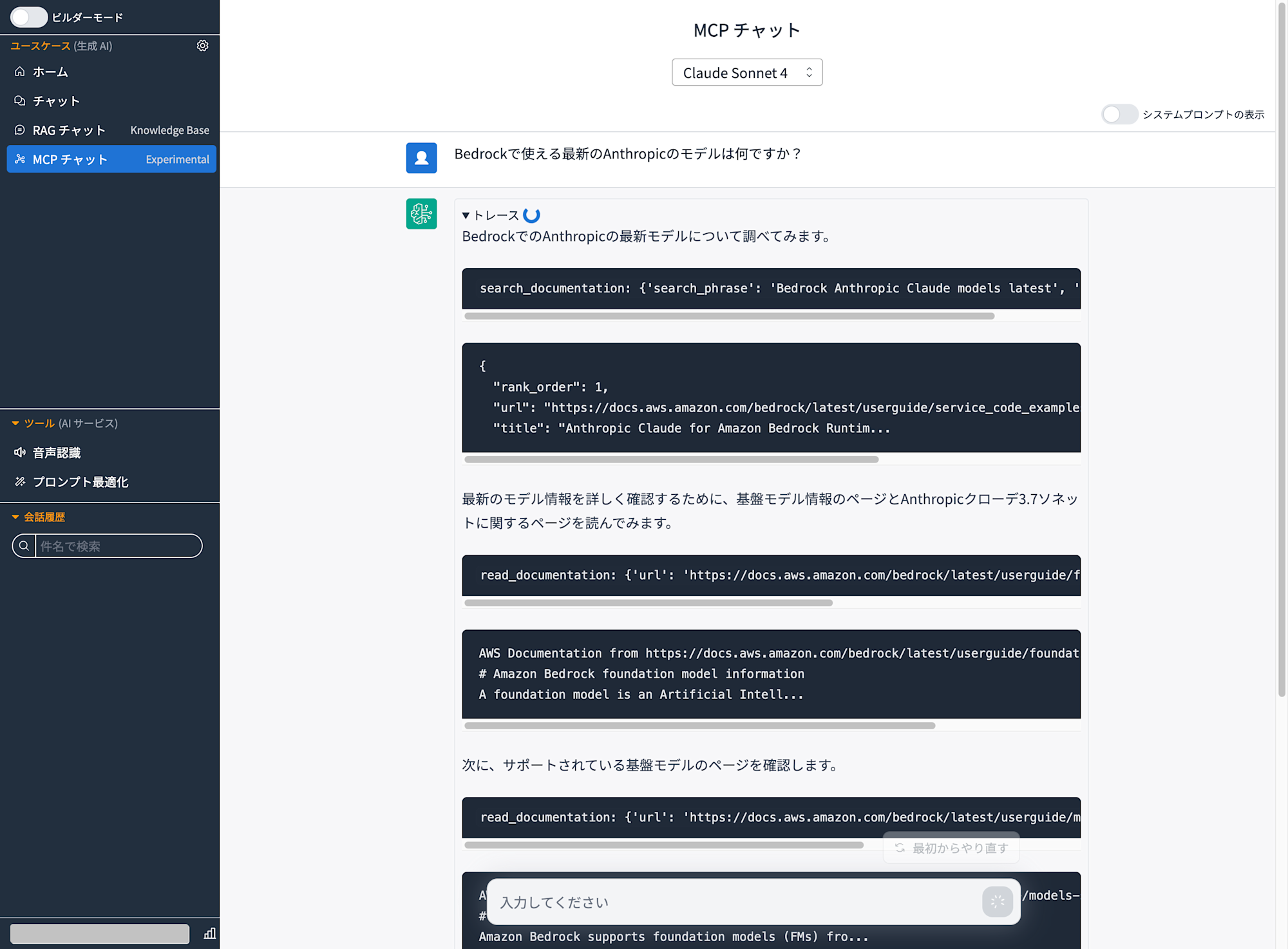The image size is (1288, 949).
Task: Click the assistant brain avatar icon
Action: 421,214
